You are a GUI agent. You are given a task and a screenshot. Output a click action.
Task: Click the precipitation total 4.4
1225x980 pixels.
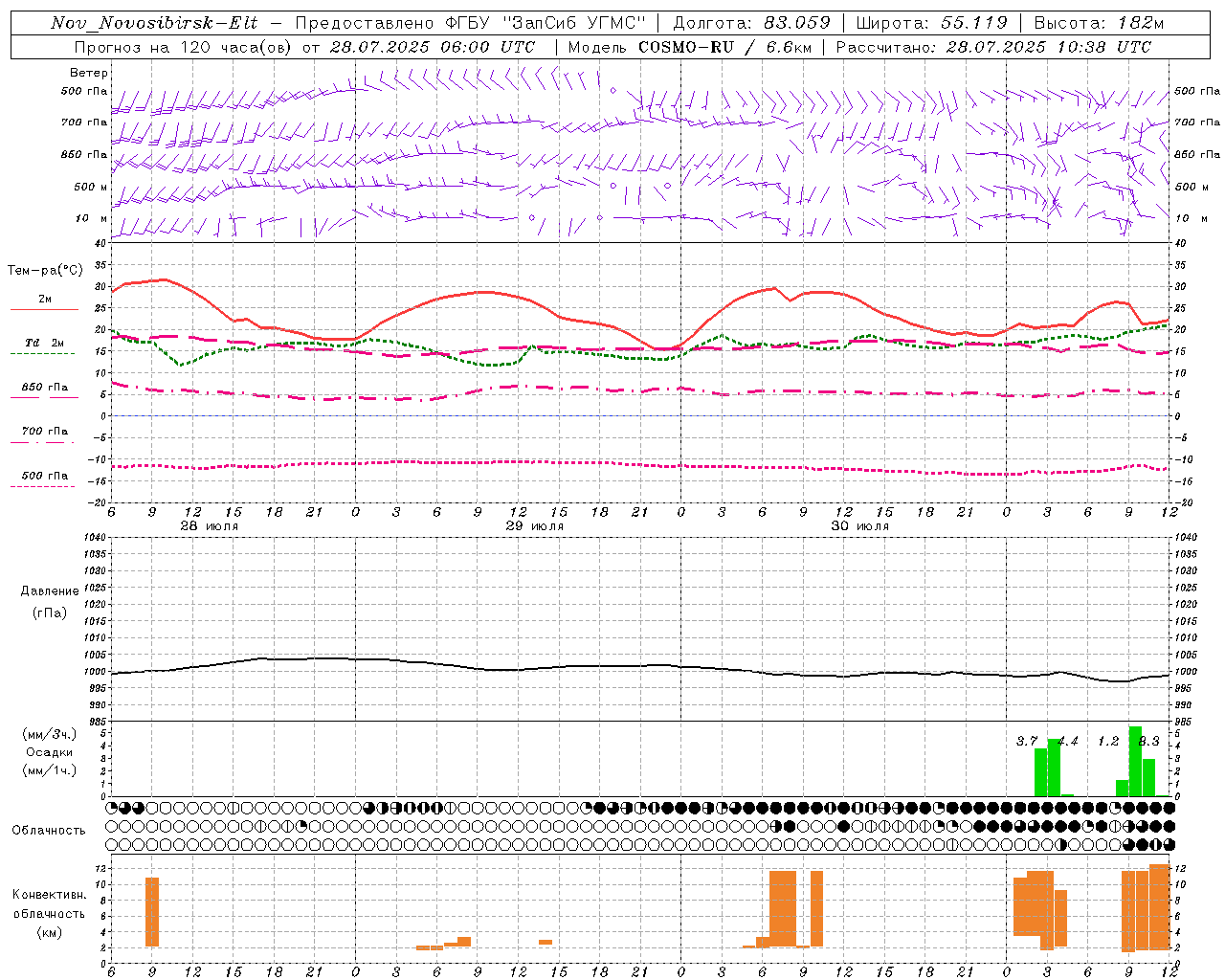click(x=1068, y=741)
